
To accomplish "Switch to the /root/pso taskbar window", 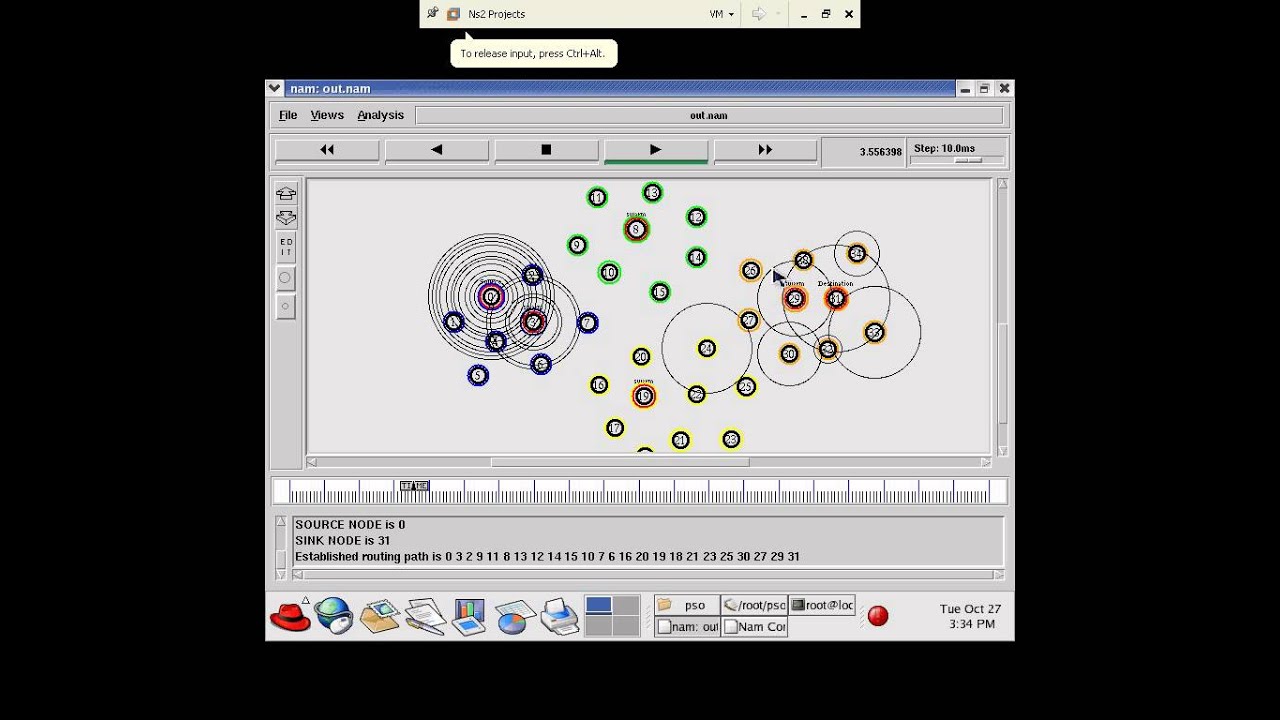I will click(x=754, y=605).
